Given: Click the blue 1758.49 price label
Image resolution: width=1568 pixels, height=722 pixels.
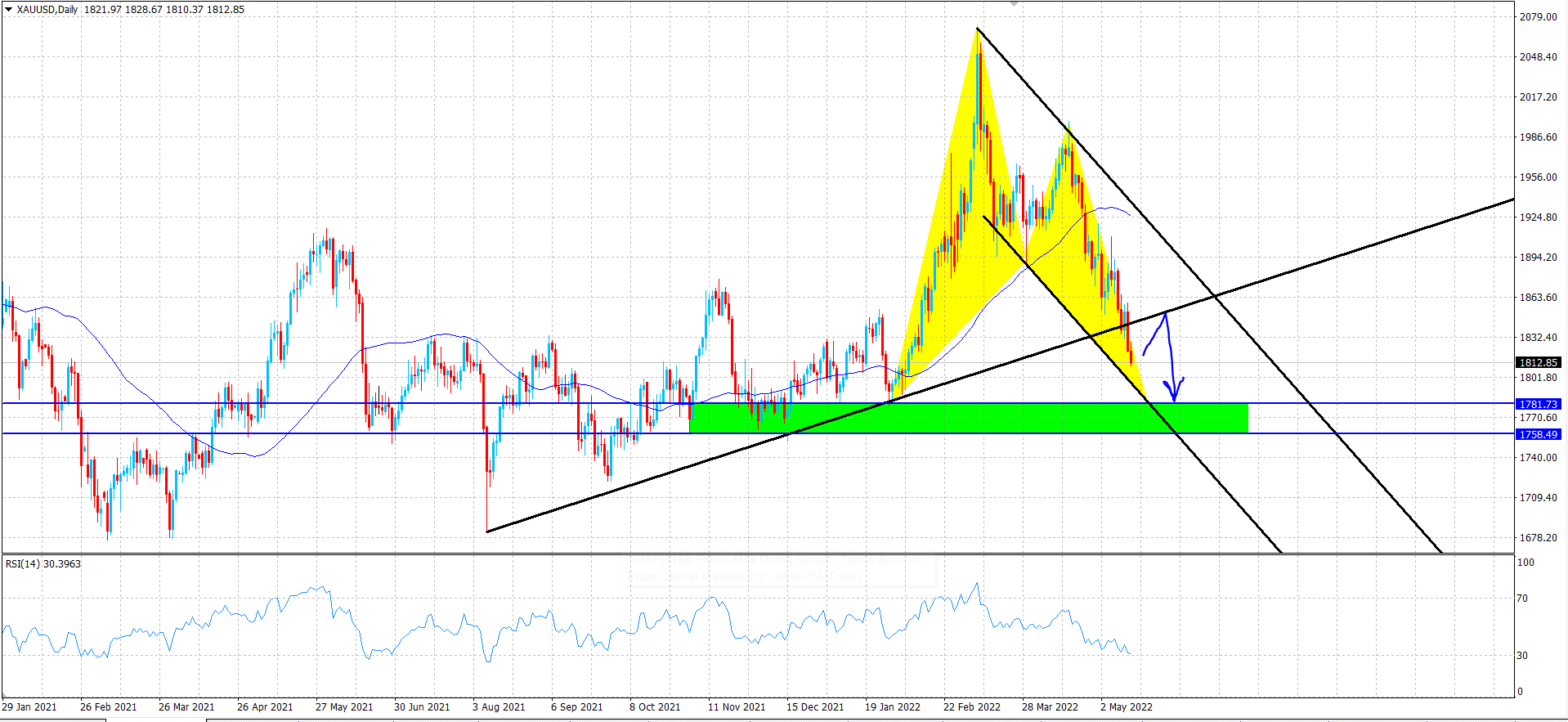Looking at the screenshot, I should click(x=1539, y=434).
